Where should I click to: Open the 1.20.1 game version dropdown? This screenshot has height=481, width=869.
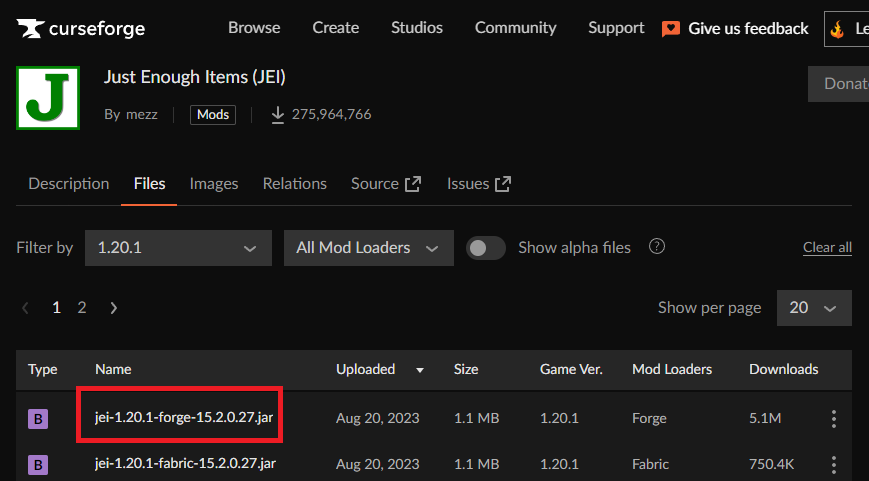point(178,248)
